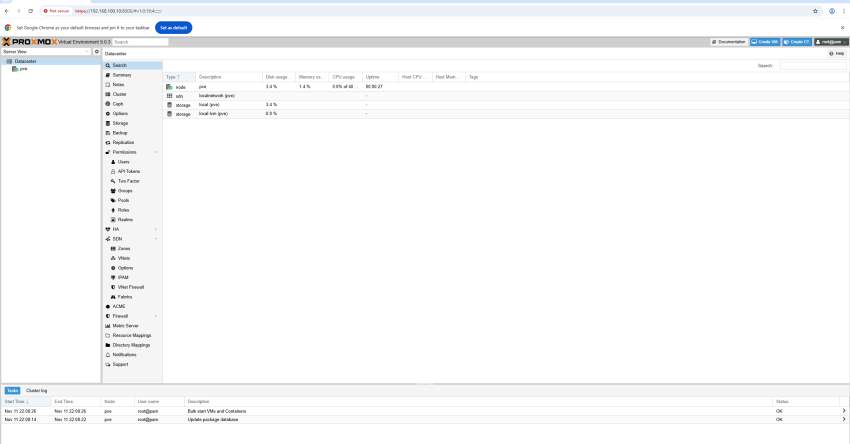The height and width of the screenshot is (444, 850).
Task: Expand the Firewall submenu arrow
Action: pyautogui.click(x=156, y=316)
